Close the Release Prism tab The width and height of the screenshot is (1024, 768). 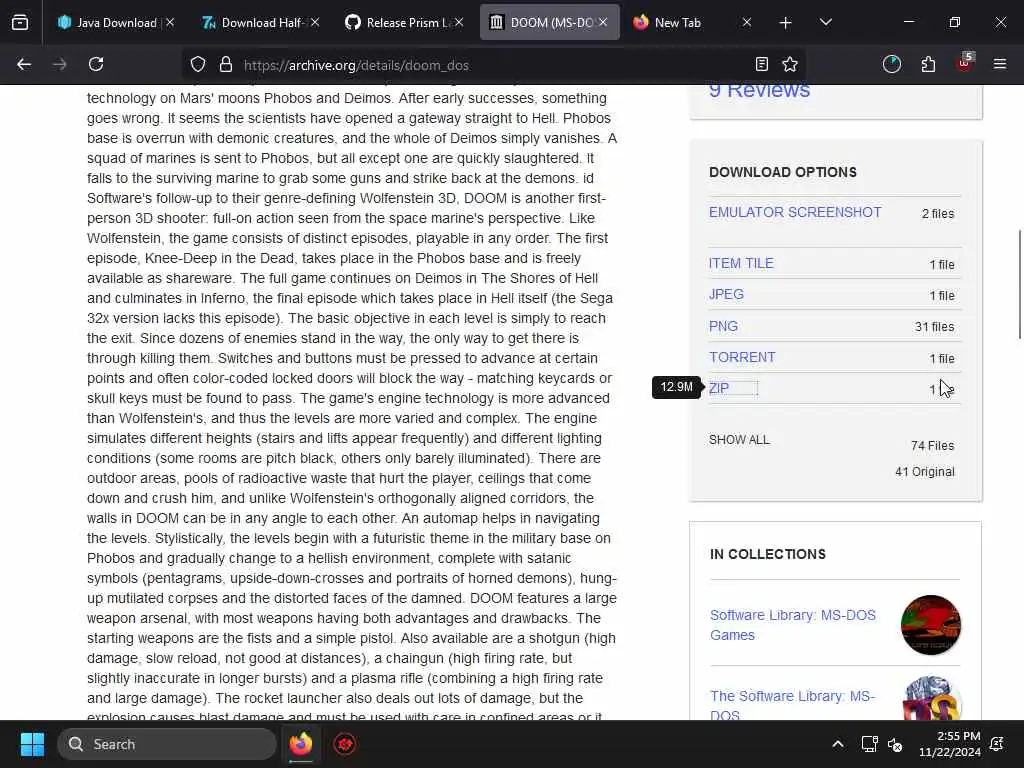(459, 22)
